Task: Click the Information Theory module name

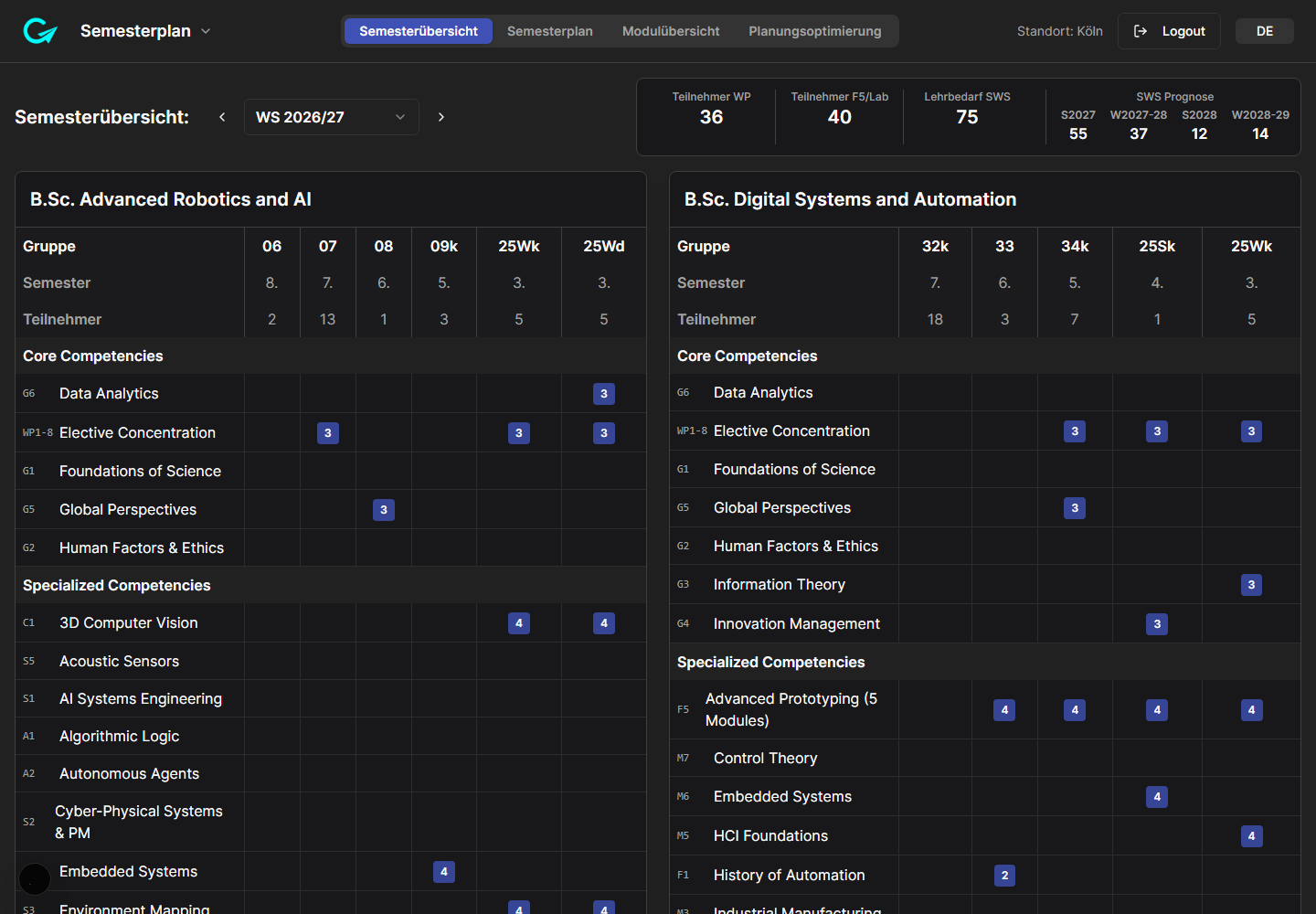Action: coord(780,584)
